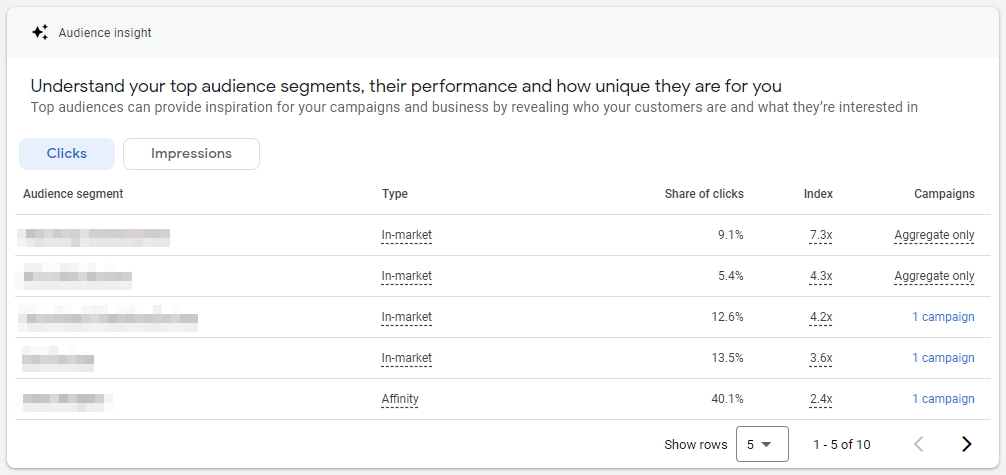Click the Audience segment column header
This screenshot has width=1006, height=475.
tap(73, 194)
